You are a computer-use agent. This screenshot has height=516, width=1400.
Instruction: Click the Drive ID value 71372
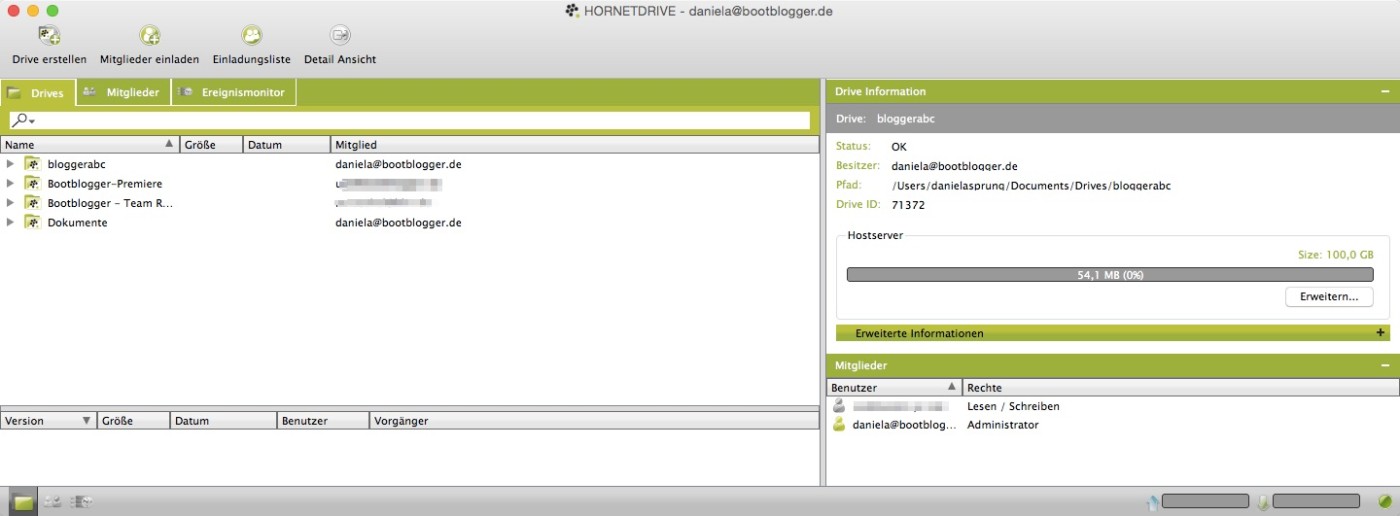(x=908, y=204)
